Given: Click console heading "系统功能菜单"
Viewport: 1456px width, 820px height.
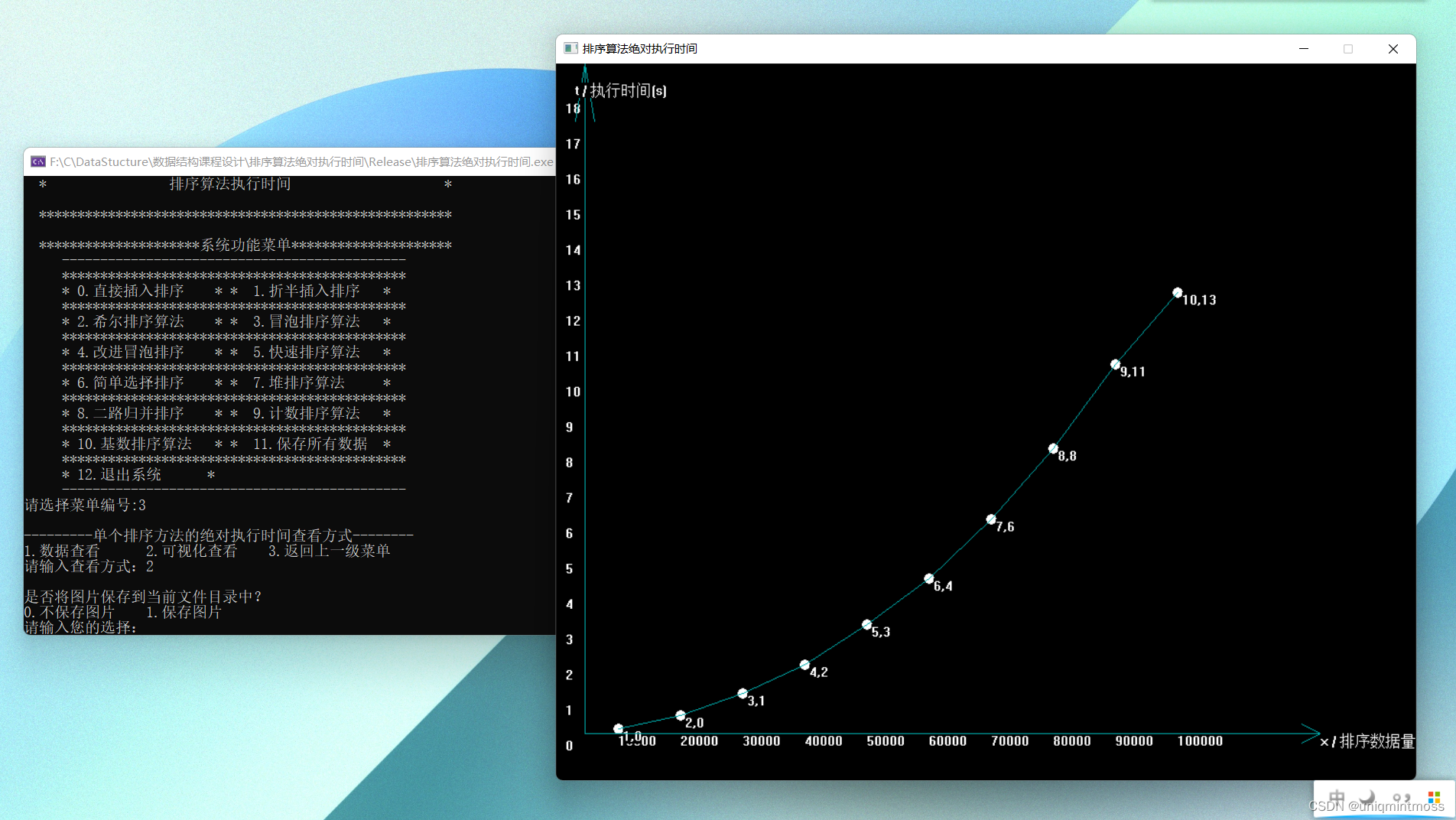Looking at the screenshot, I should pyautogui.click(x=245, y=245).
